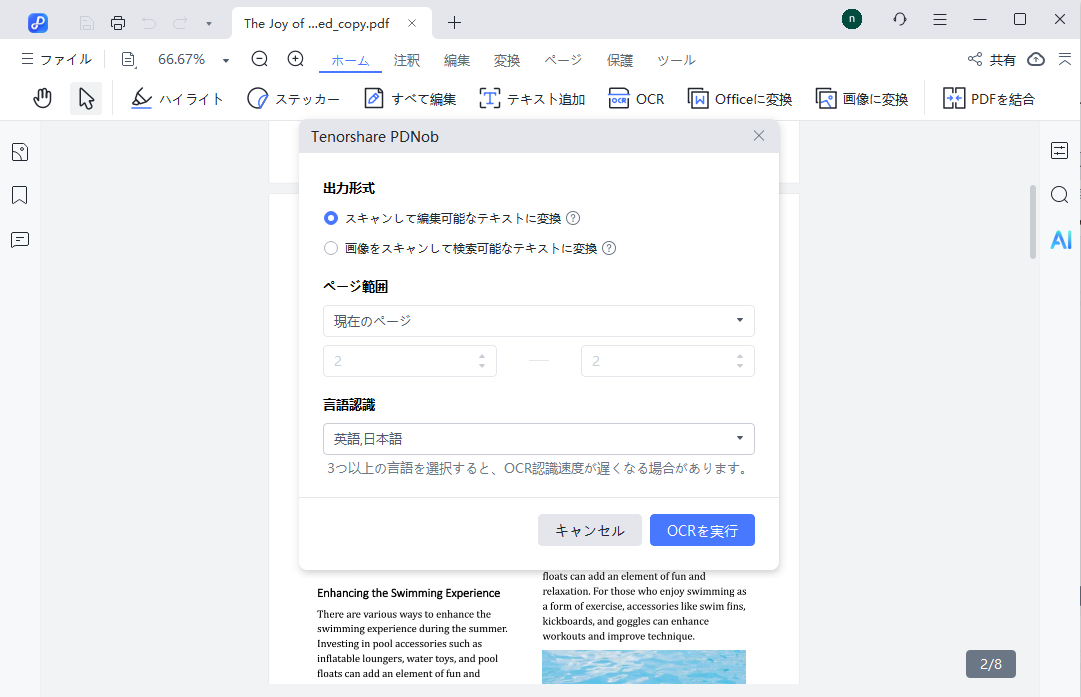Open the bookmarks panel
This screenshot has width=1081, height=697.
[20, 195]
